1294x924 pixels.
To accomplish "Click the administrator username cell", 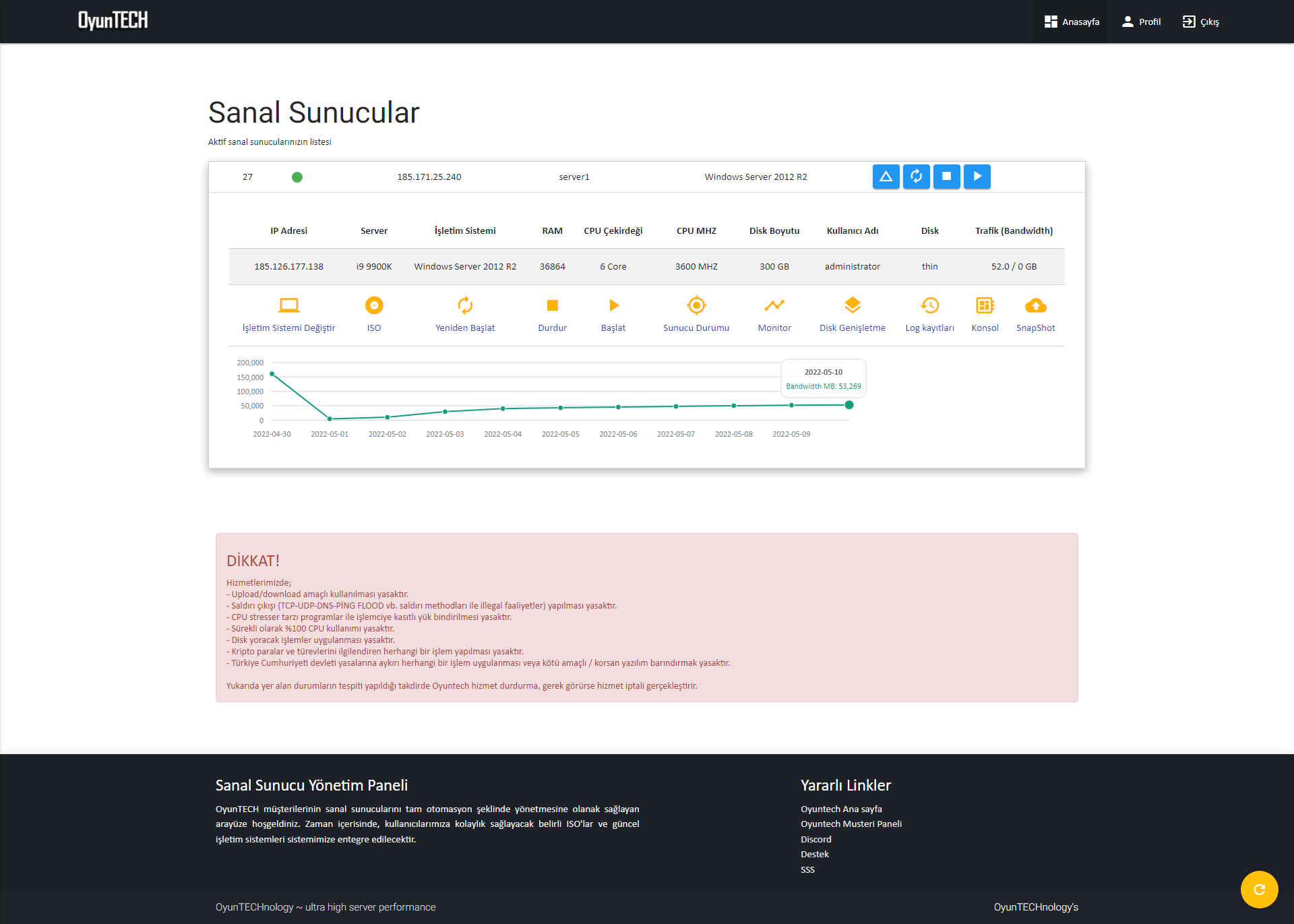I will pos(853,267).
